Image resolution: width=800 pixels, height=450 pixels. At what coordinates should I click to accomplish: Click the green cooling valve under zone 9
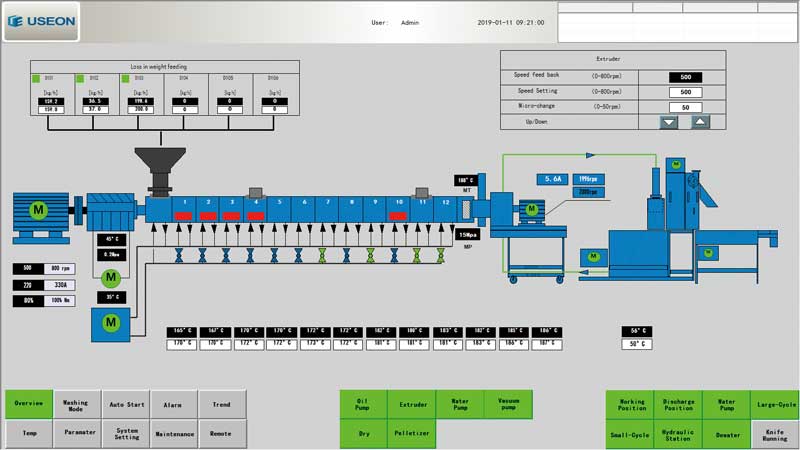[370, 255]
